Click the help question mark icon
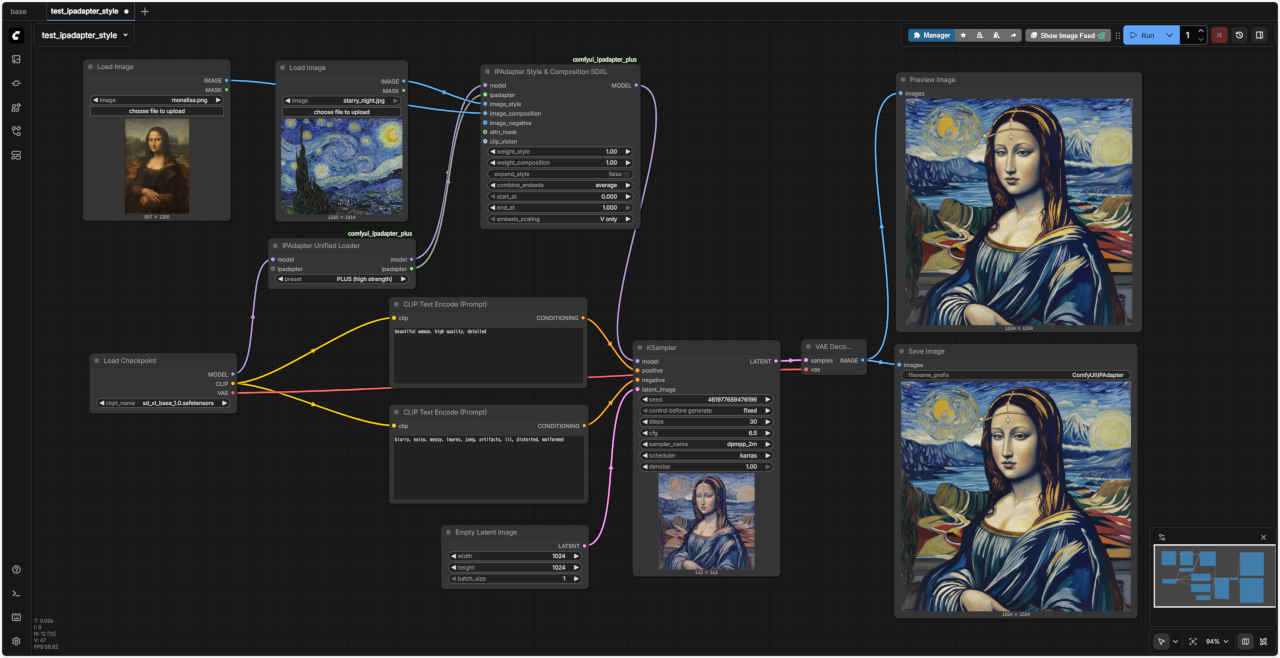 [16, 569]
